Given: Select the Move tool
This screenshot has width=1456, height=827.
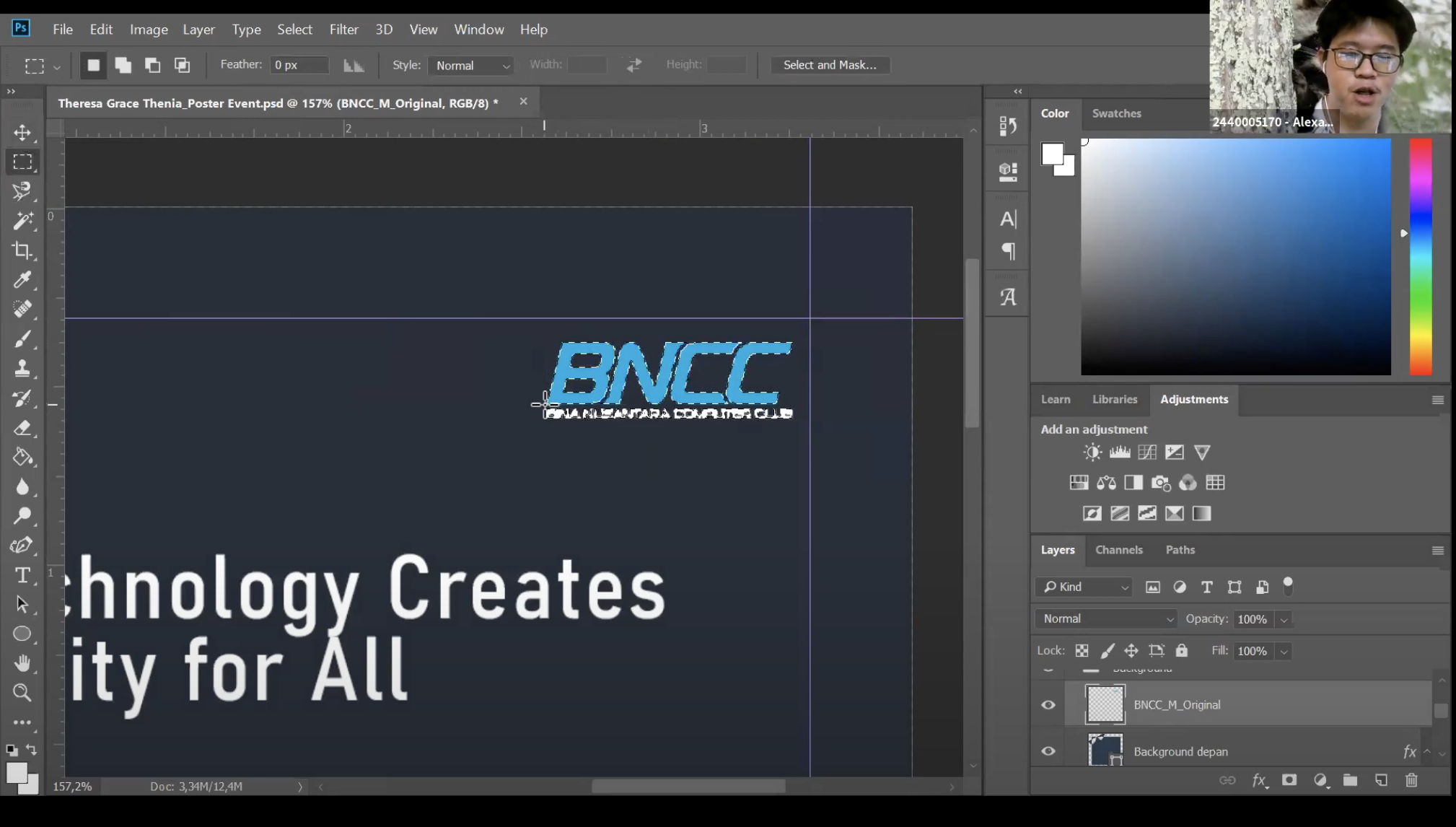Looking at the screenshot, I should (x=22, y=132).
